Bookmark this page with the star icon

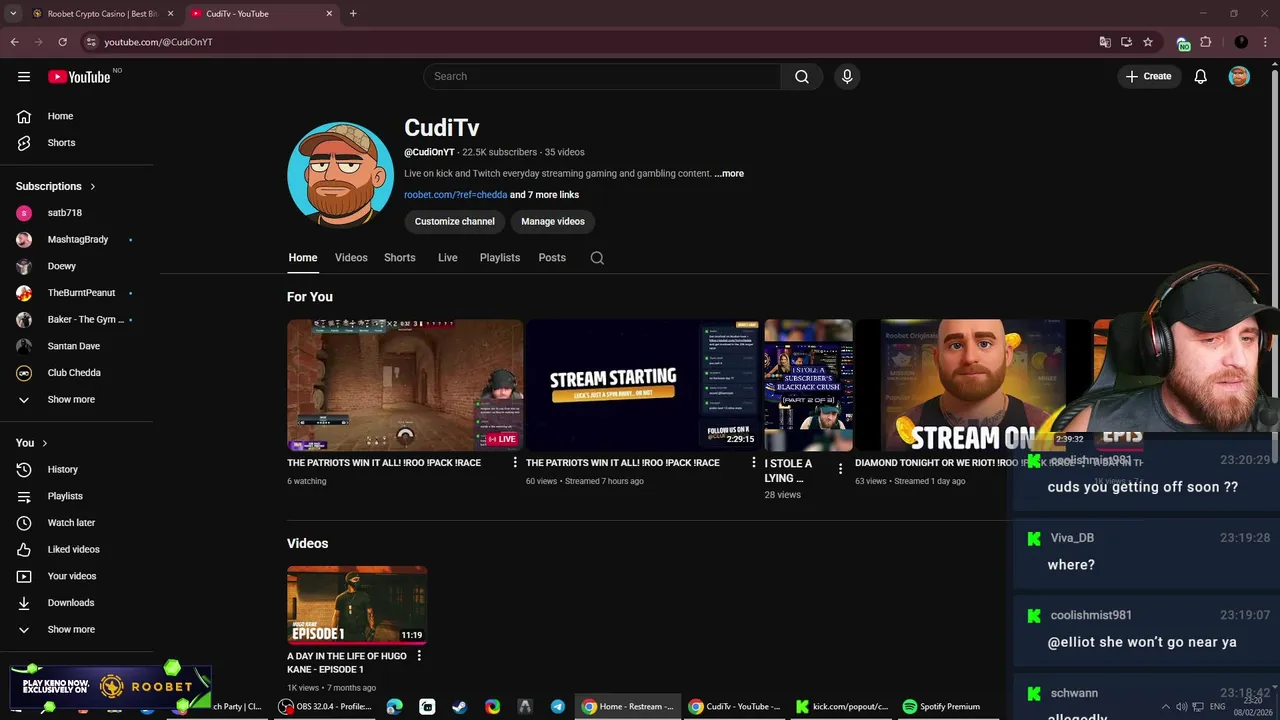(x=1148, y=42)
